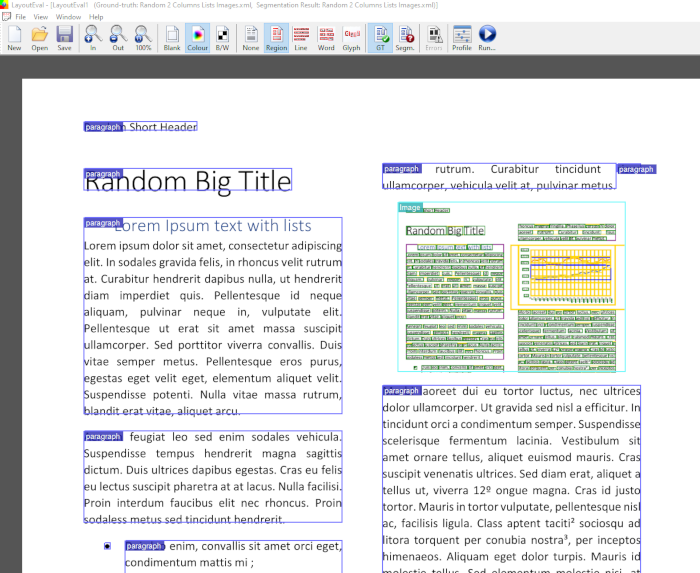Select the Region layout level
Screen dimensions: 700x573
[276, 38]
